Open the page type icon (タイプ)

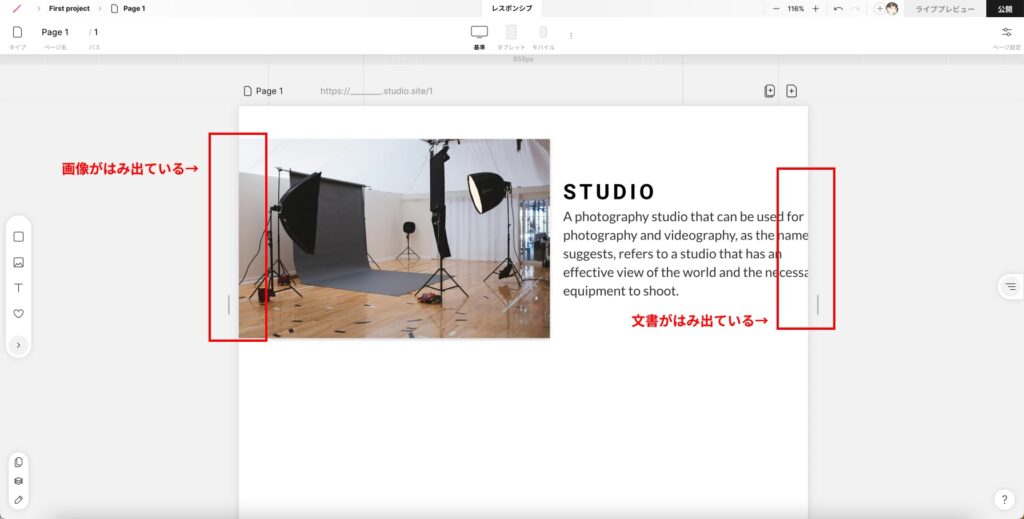click(18, 32)
